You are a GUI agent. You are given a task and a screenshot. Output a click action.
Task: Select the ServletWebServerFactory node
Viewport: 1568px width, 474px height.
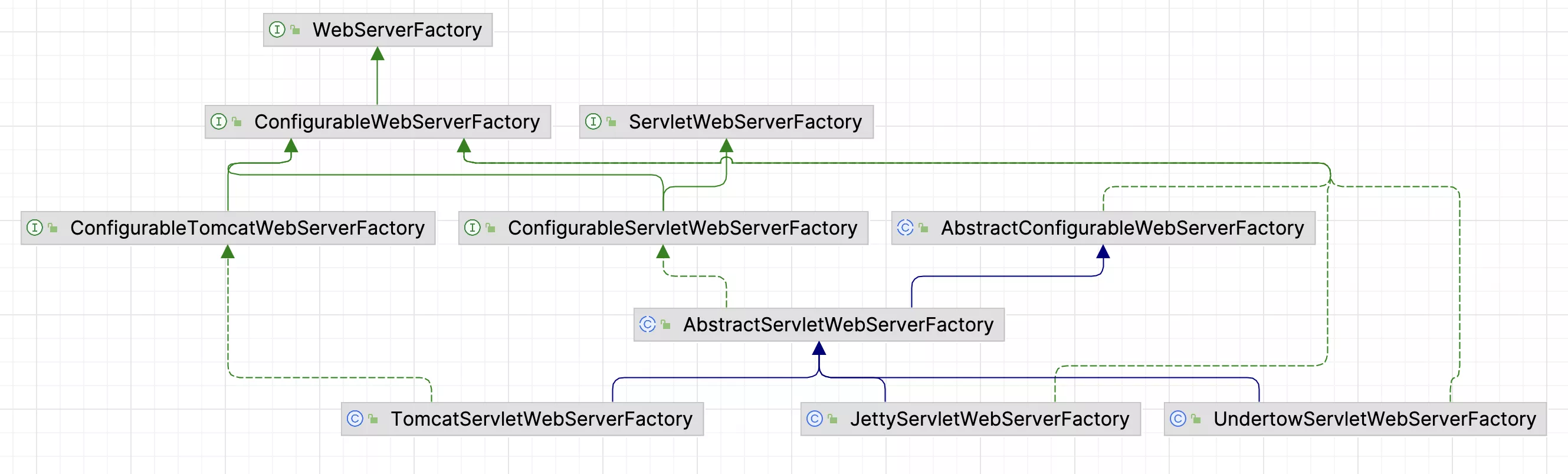click(x=726, y=121)
